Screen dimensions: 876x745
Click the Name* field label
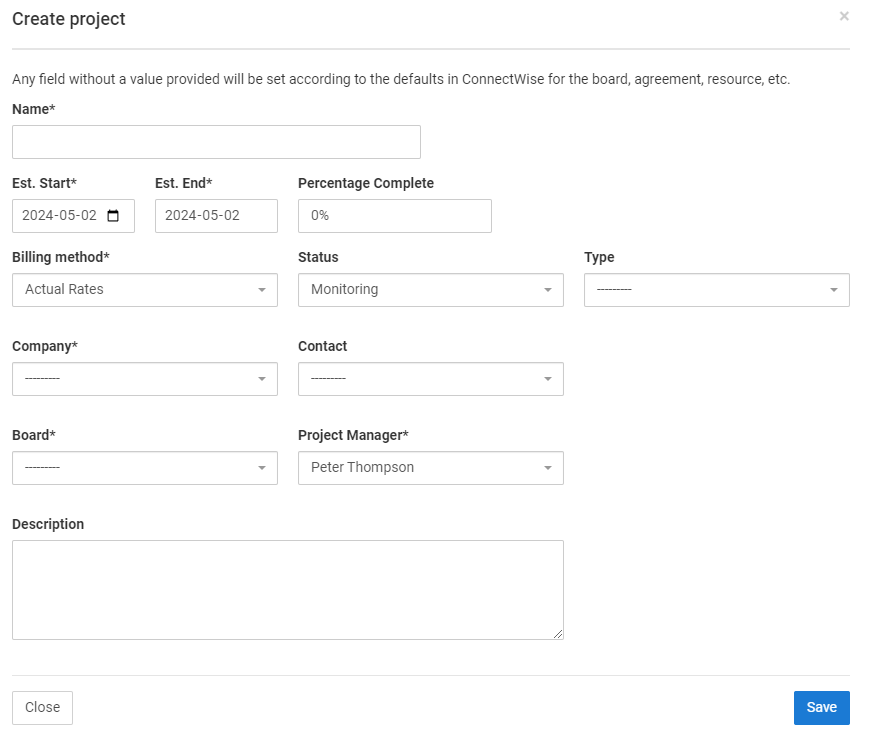click(x=34, y=109)
